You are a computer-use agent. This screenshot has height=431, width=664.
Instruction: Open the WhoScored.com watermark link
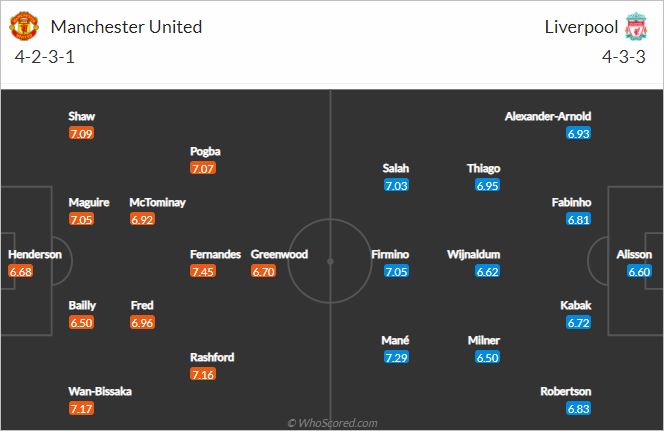pyautogui.click(x=332, y=423)
